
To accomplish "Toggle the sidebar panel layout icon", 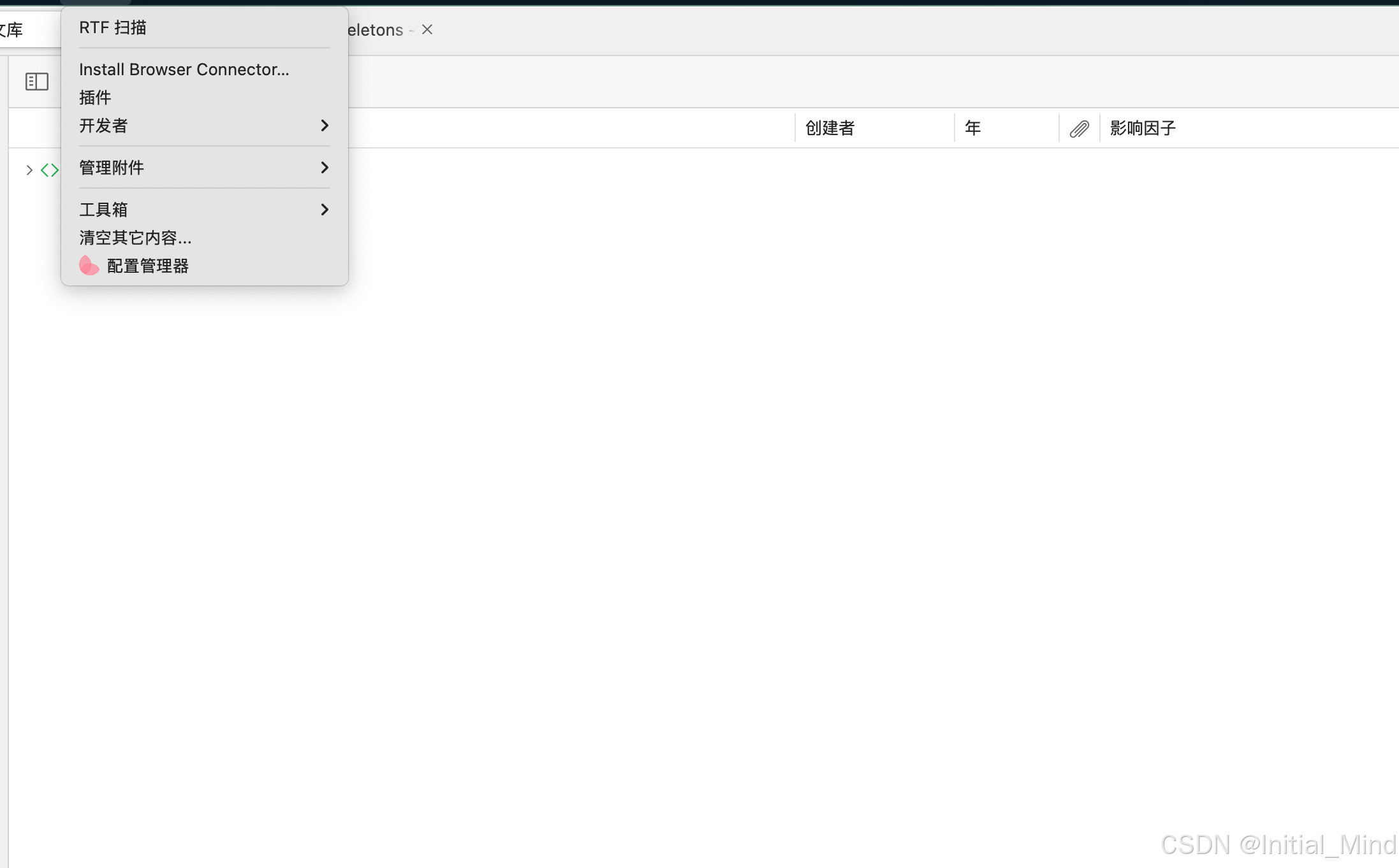I will (36, 82).
